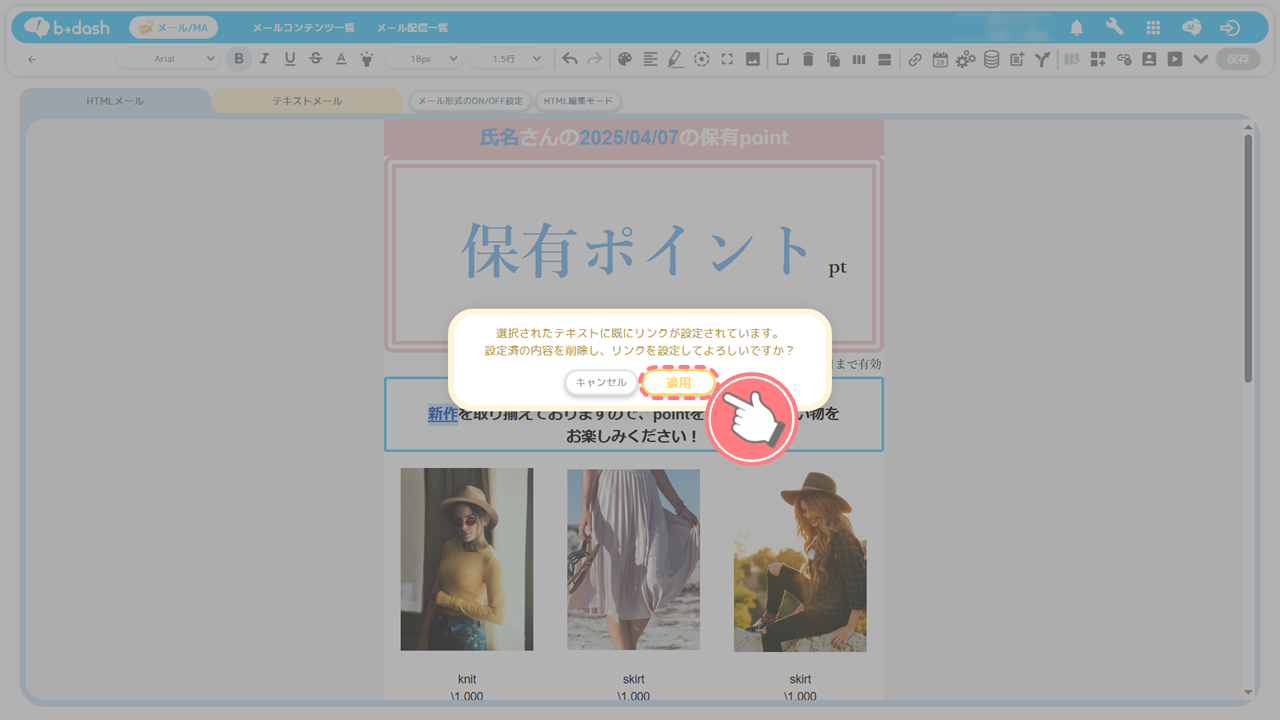Open the Arial font dropdown
The width and height of the screenshot is (1280, 720).
tap(168, 59)
